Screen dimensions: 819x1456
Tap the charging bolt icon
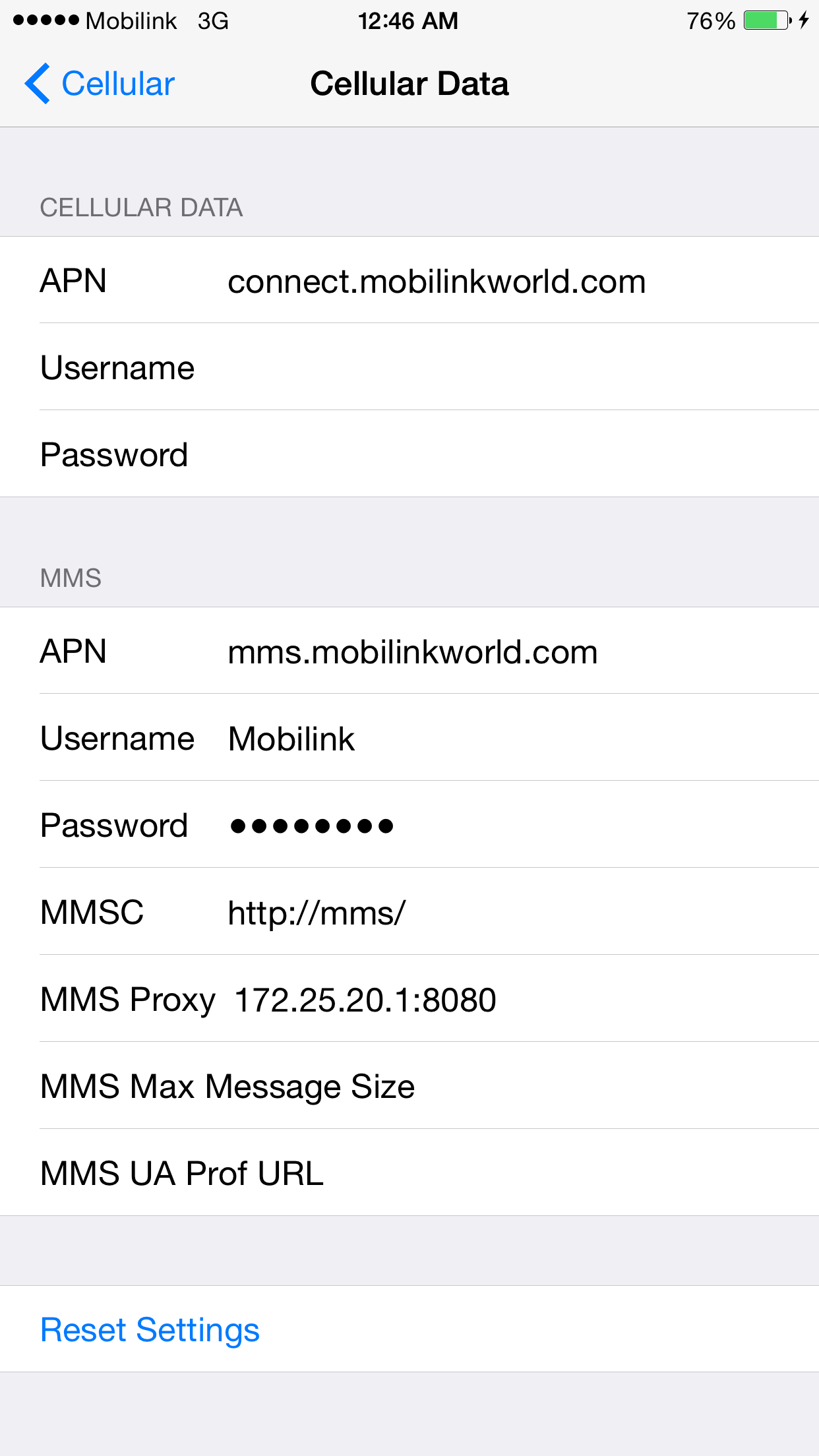point(803,20)
